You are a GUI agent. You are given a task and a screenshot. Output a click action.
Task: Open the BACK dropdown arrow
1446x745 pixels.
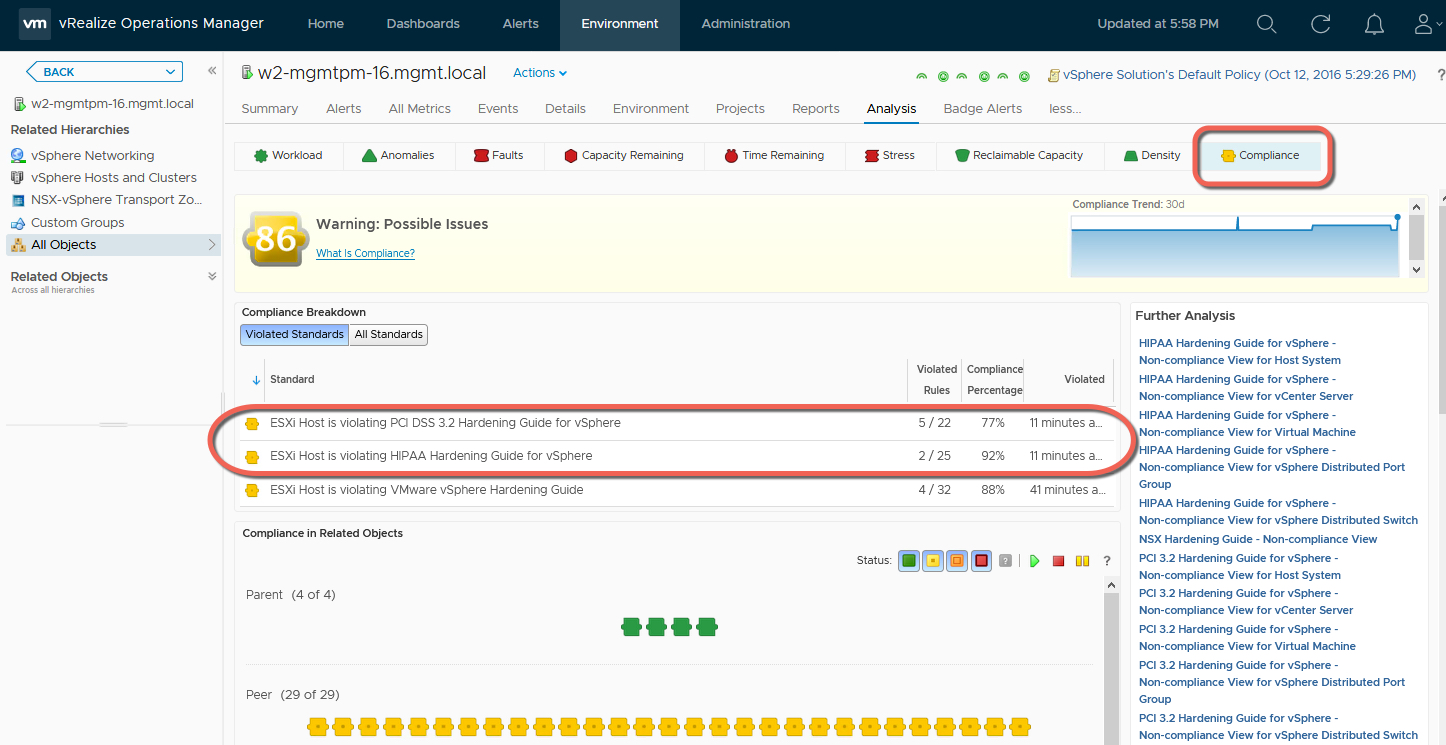tap(169, 72)
